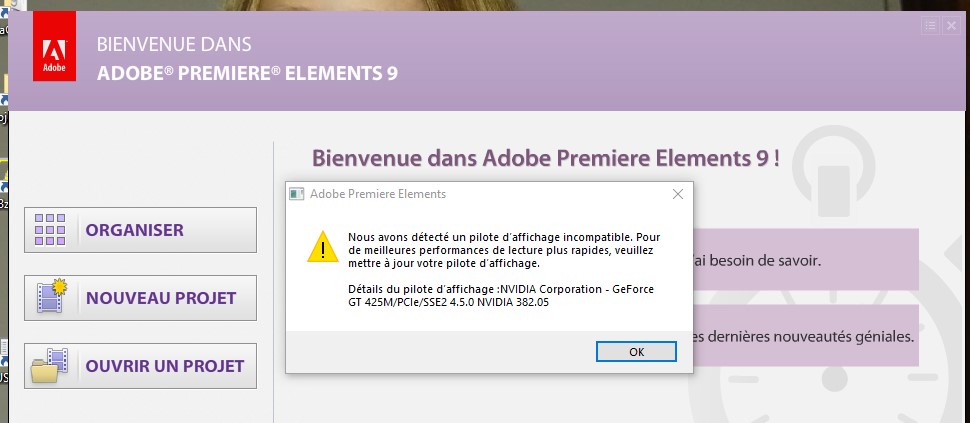The height and width of the screenshot is (423, 970).
Task: Click the 'BIENVENUE DANS' header title text
Action: [174, 45]
